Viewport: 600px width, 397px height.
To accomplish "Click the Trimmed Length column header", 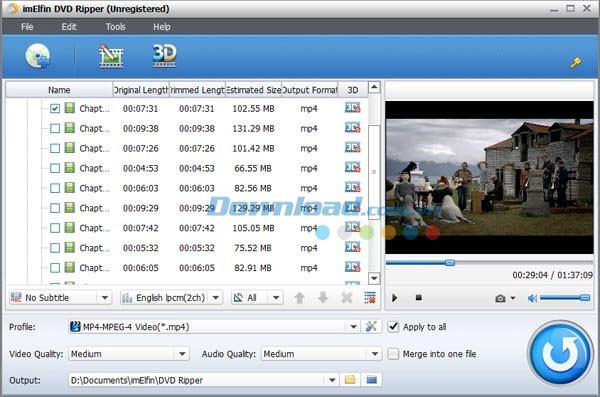I will click(197, 90).
